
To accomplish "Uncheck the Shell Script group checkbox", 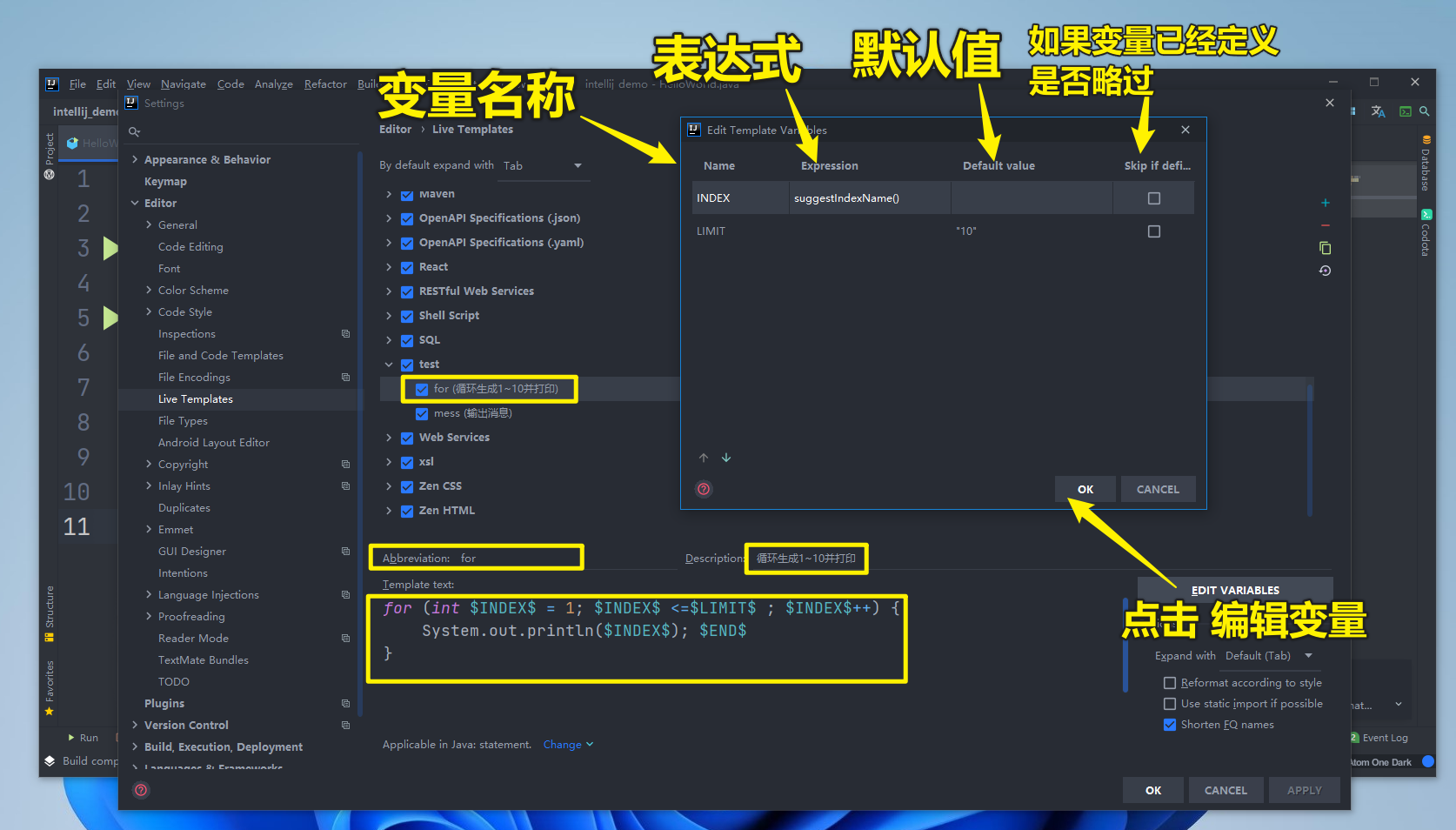I will click(407, 316).
